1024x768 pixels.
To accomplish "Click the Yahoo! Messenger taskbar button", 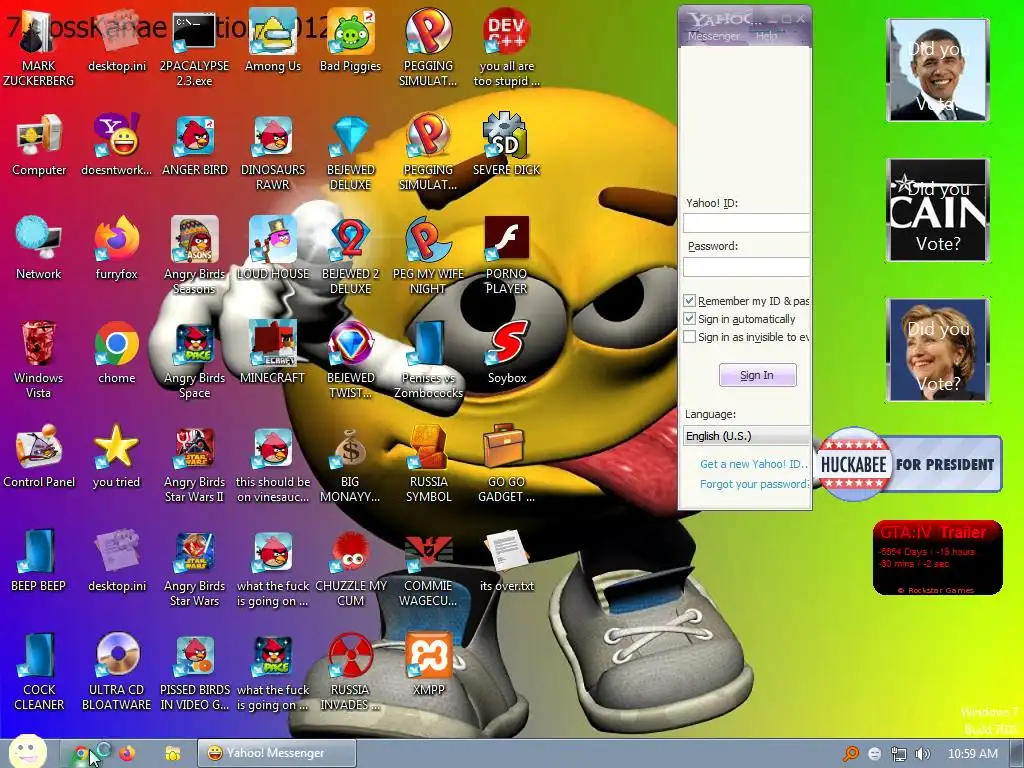I will [x=276, y=753].
